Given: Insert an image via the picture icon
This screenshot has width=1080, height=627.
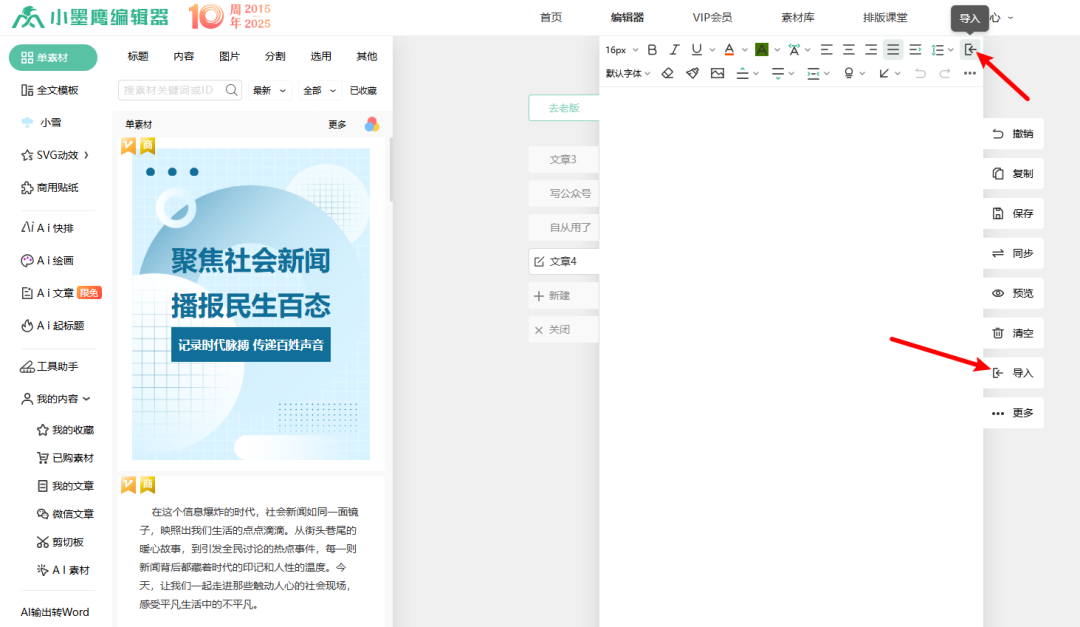Looking at the screenshot, I should click(x=717, y=73).
